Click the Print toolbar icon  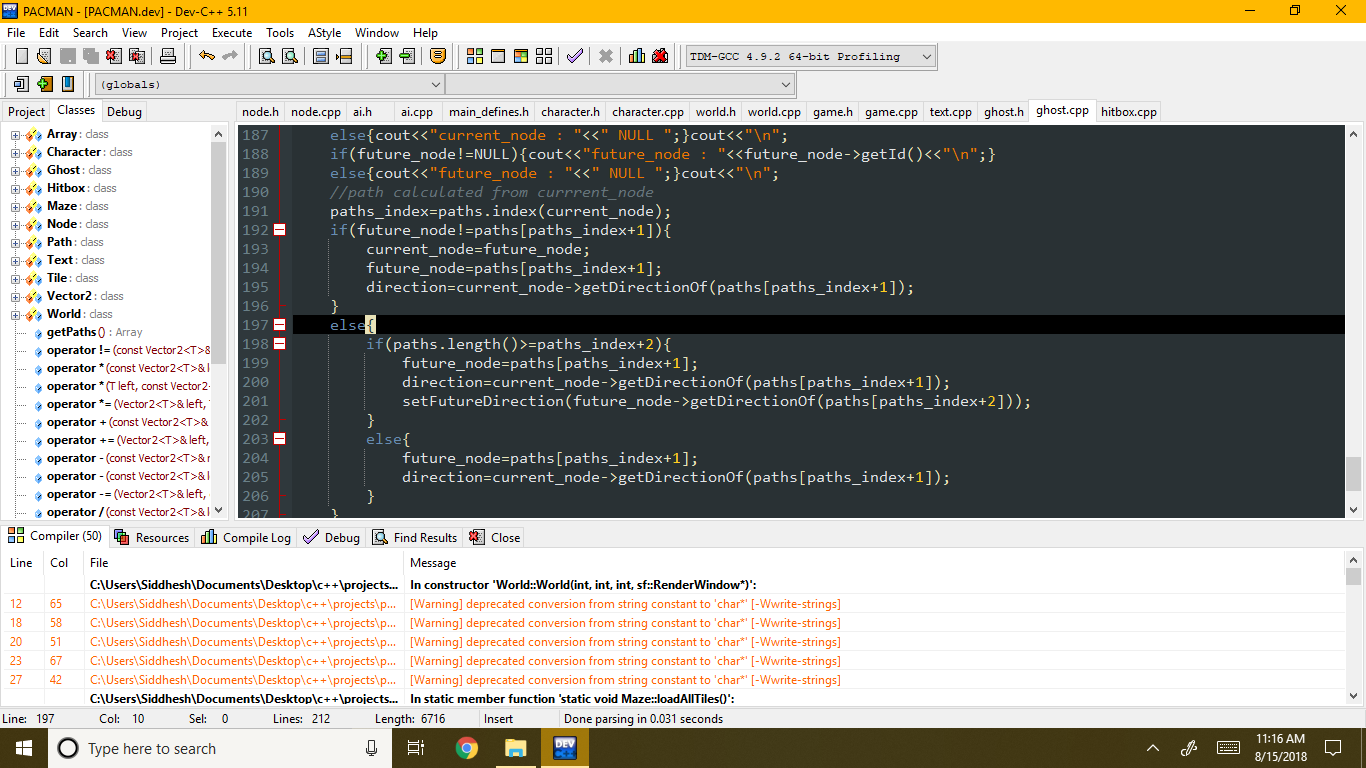pos(168,56)
